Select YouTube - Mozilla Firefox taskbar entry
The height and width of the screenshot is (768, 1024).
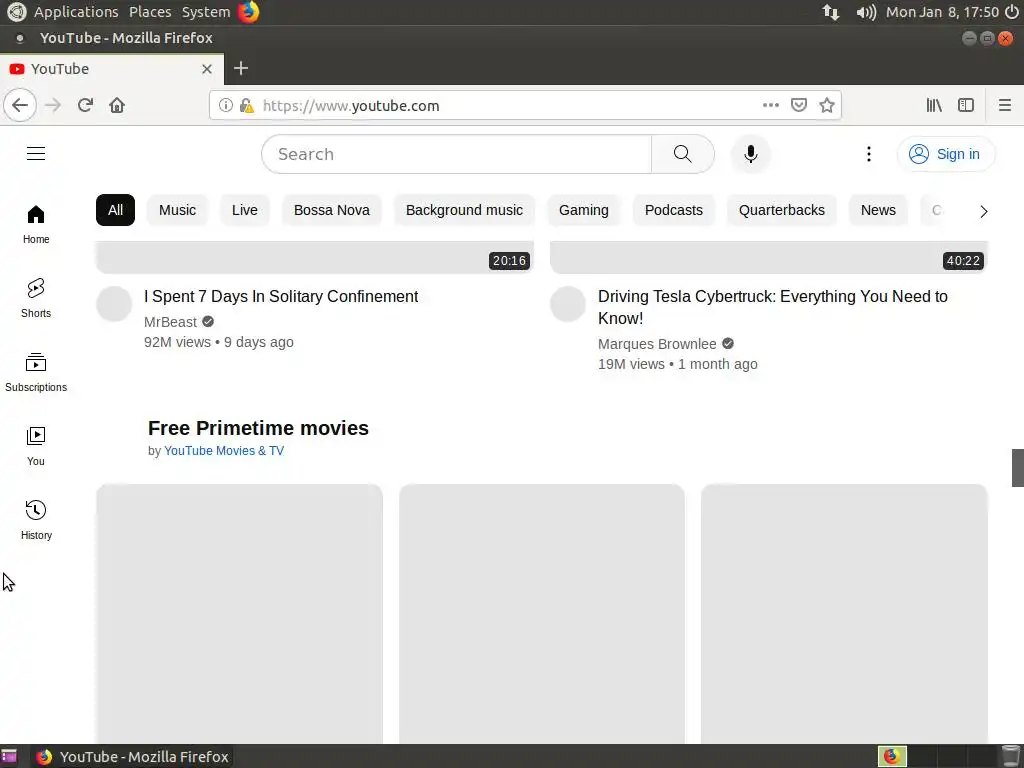click(133, 757)
